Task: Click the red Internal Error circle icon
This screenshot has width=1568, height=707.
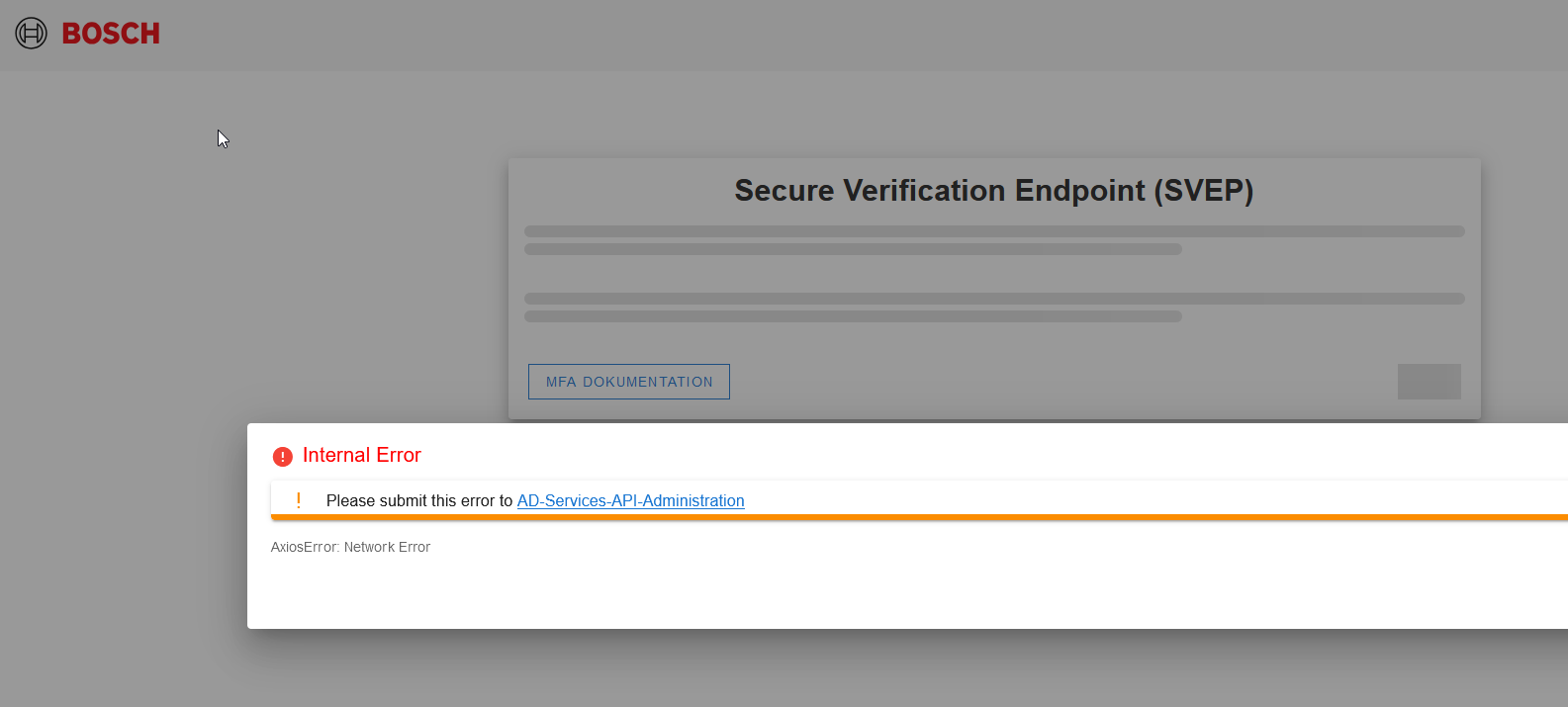Action: click(x=282, y=456)
